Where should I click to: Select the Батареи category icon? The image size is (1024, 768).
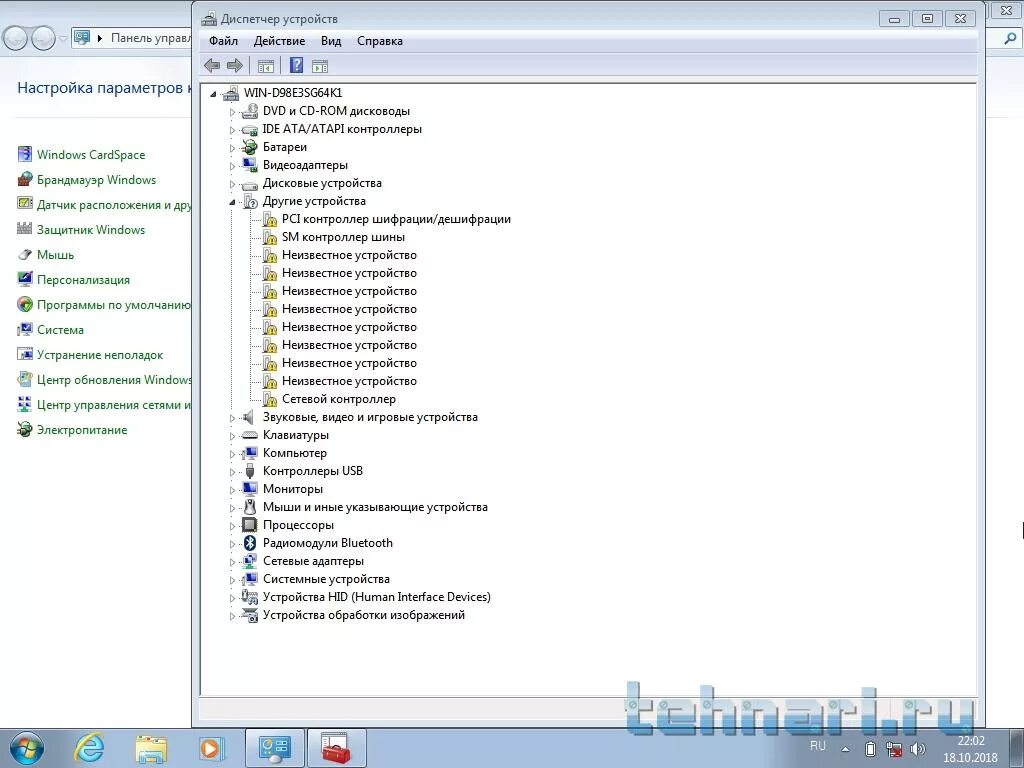tap(249, 148)
